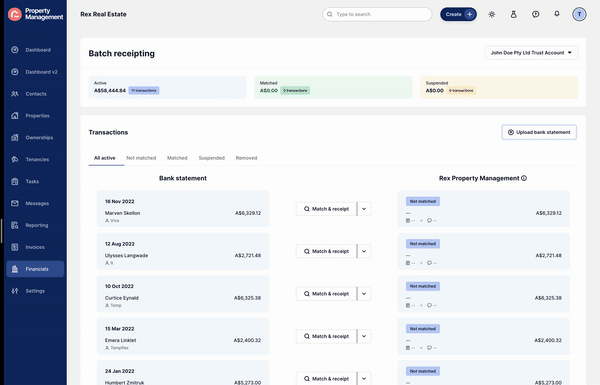
Task: Click Upload bank statement button
Action: click(539, 132)
